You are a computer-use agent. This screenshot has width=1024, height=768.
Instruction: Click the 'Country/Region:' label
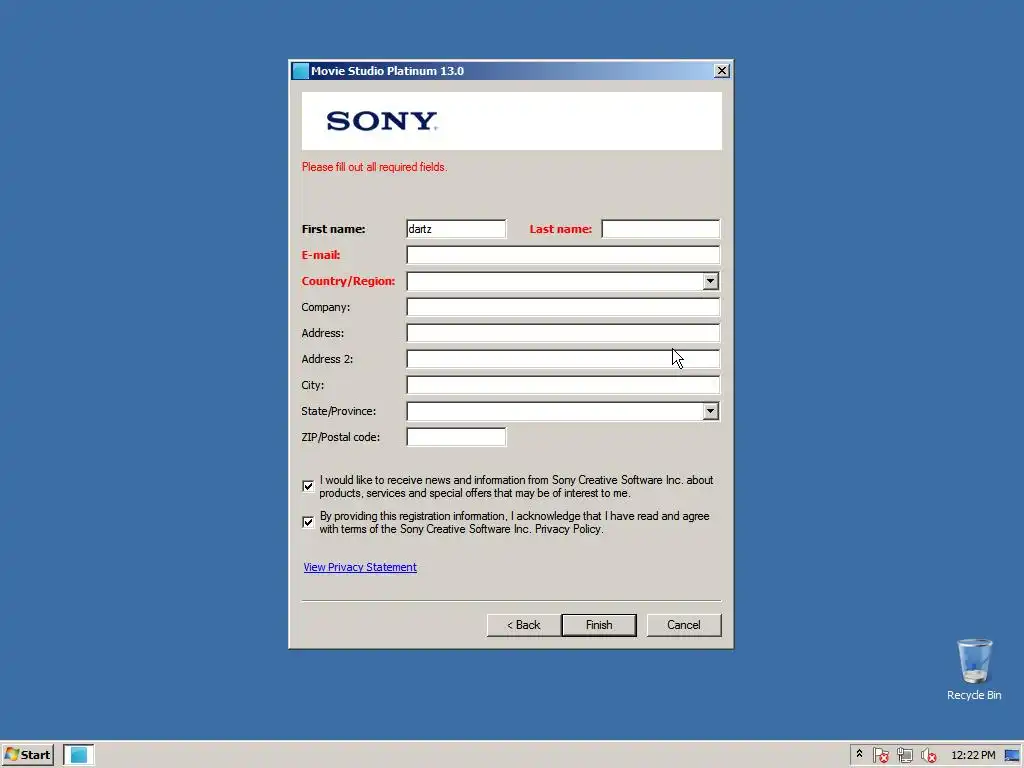[348, 281]
